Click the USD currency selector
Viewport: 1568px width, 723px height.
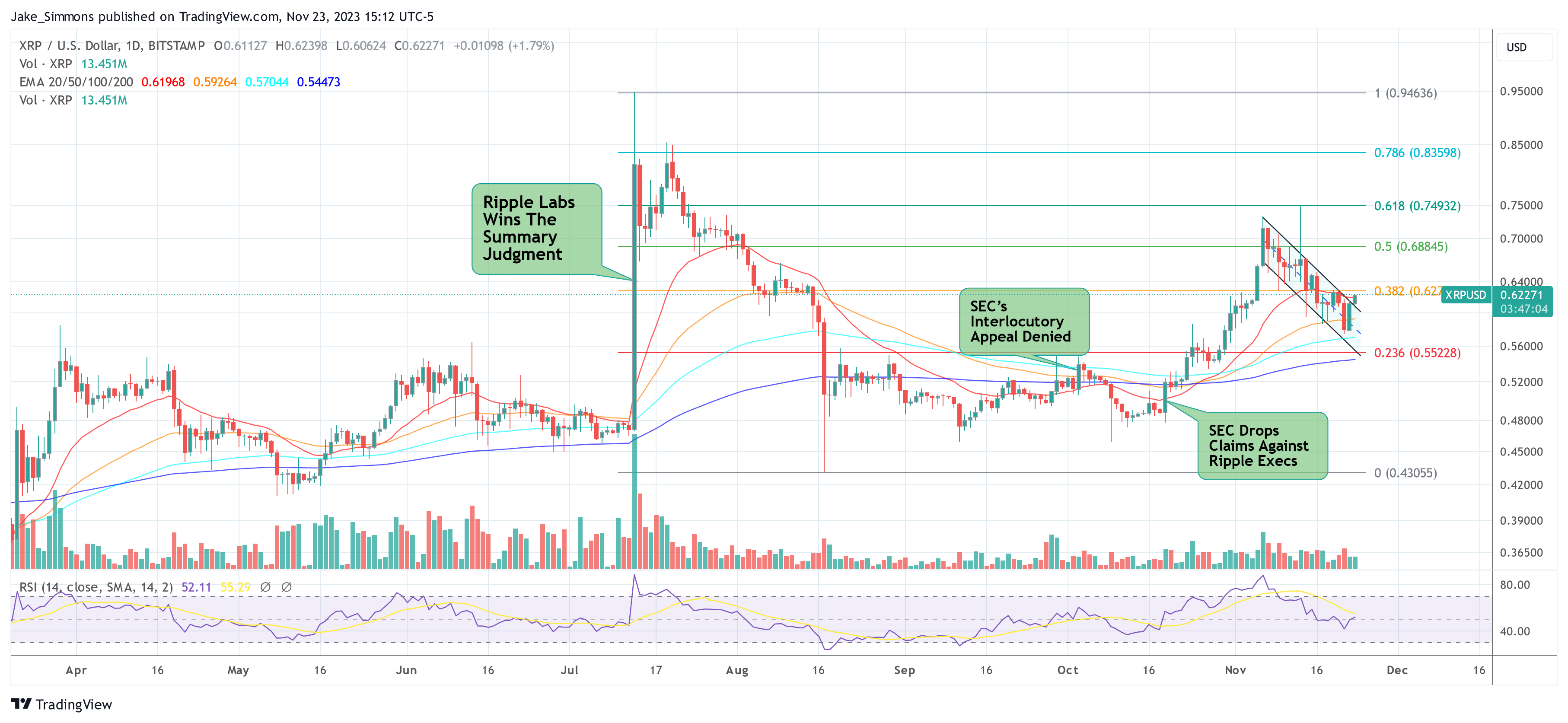point(1523,47)
